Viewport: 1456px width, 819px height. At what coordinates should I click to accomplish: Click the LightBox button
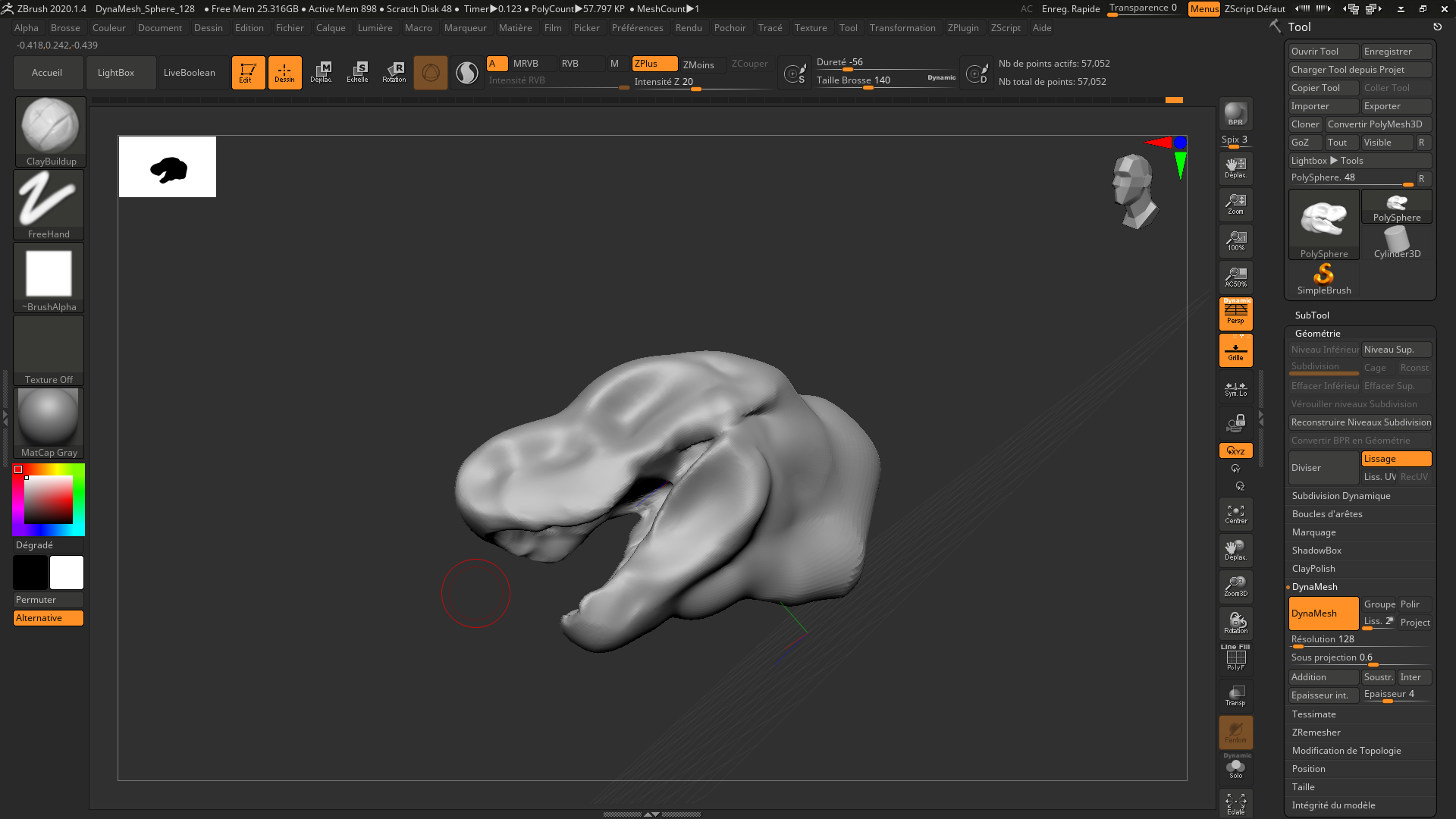(x=121, y=73)
